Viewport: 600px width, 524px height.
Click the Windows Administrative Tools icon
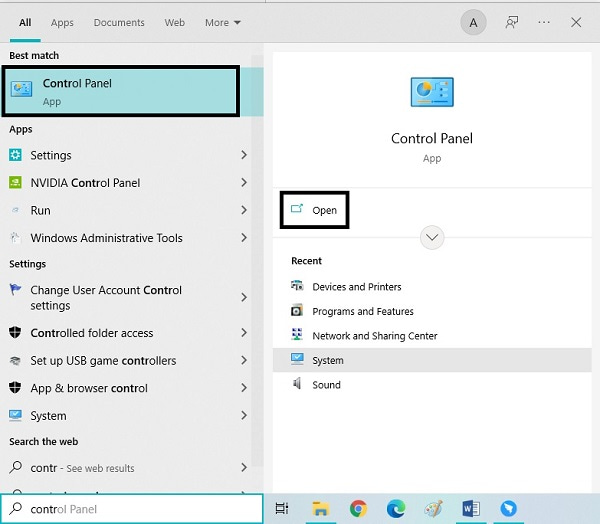click(15, 238)
